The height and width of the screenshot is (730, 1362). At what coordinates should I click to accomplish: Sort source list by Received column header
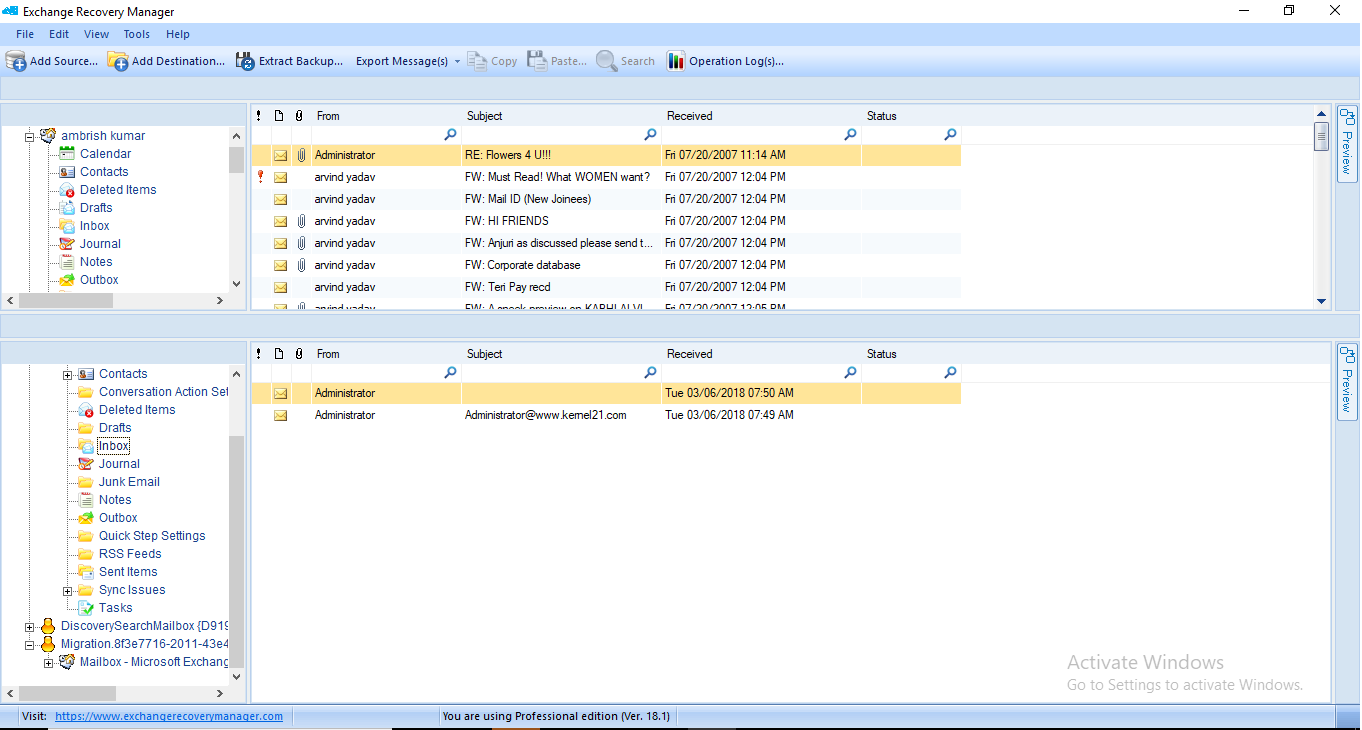tap(761, 116)
